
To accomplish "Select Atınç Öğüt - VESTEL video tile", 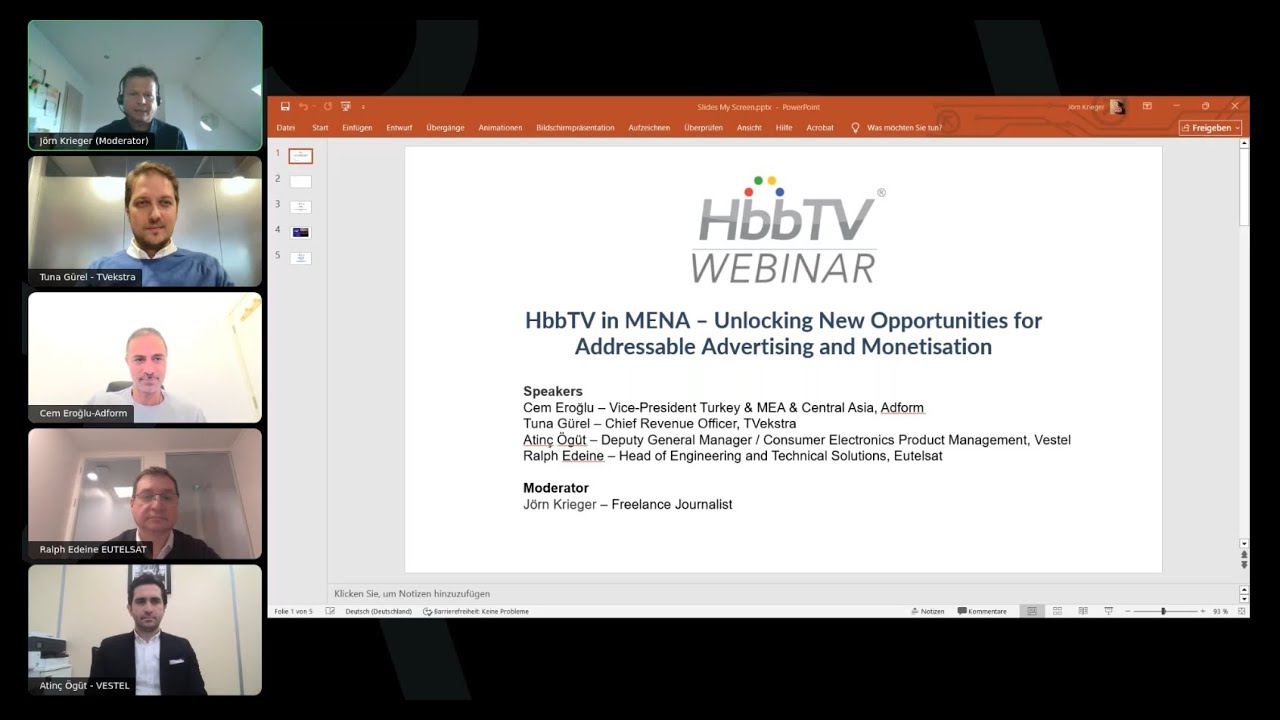I will (x=145, y=630).
